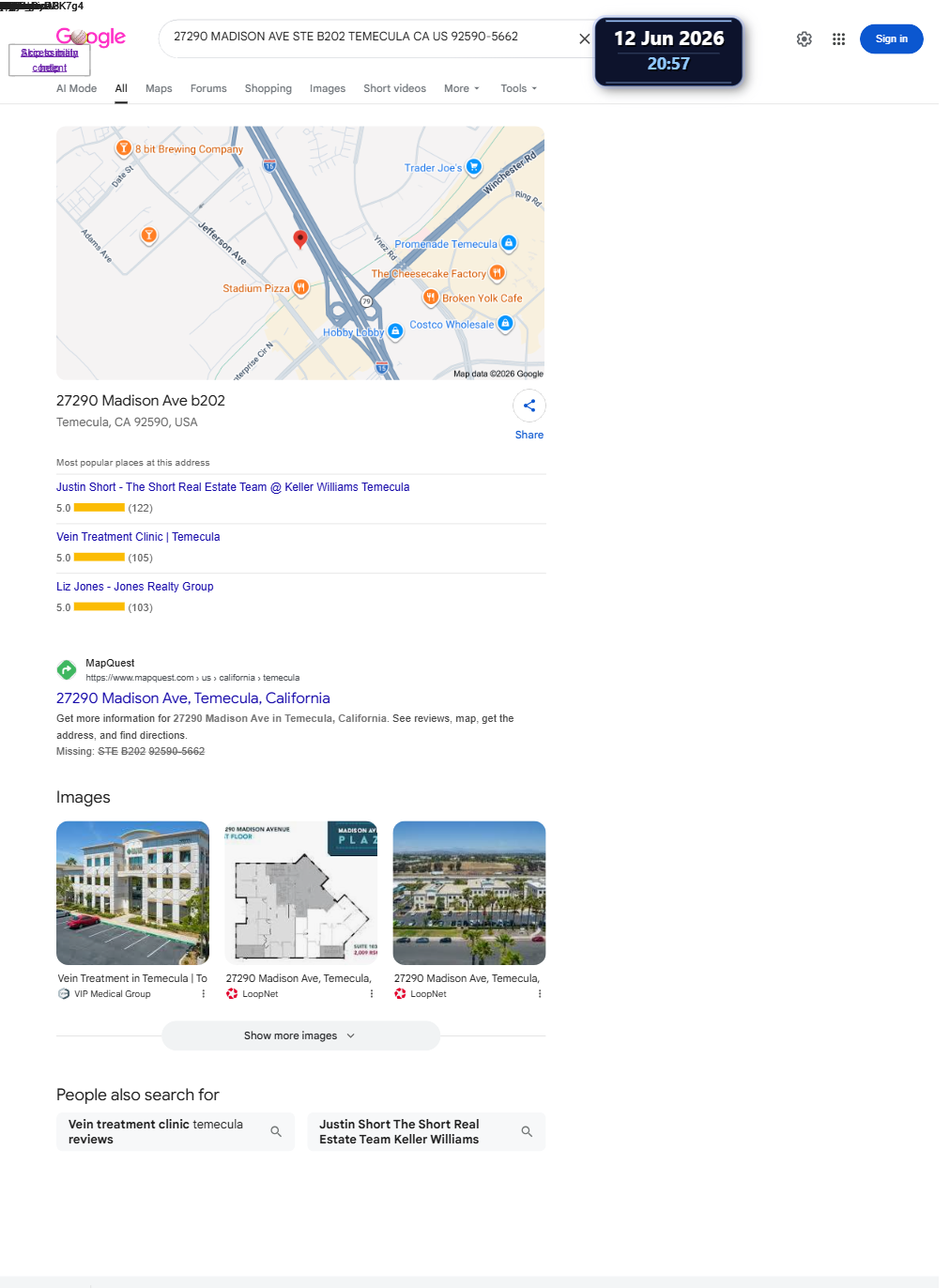Select Broken Yolk Cafe map marker

coord(431,298)
